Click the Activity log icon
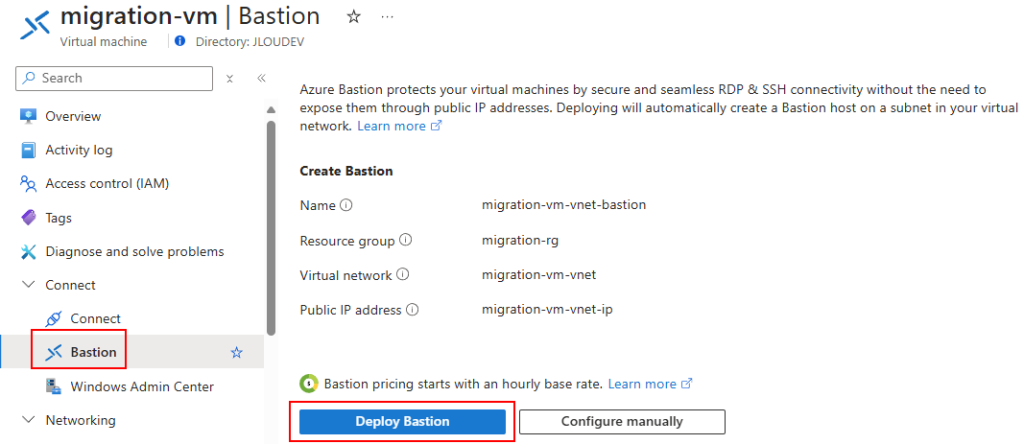Viewport: 1024px width, 444px height. point(28,150)
